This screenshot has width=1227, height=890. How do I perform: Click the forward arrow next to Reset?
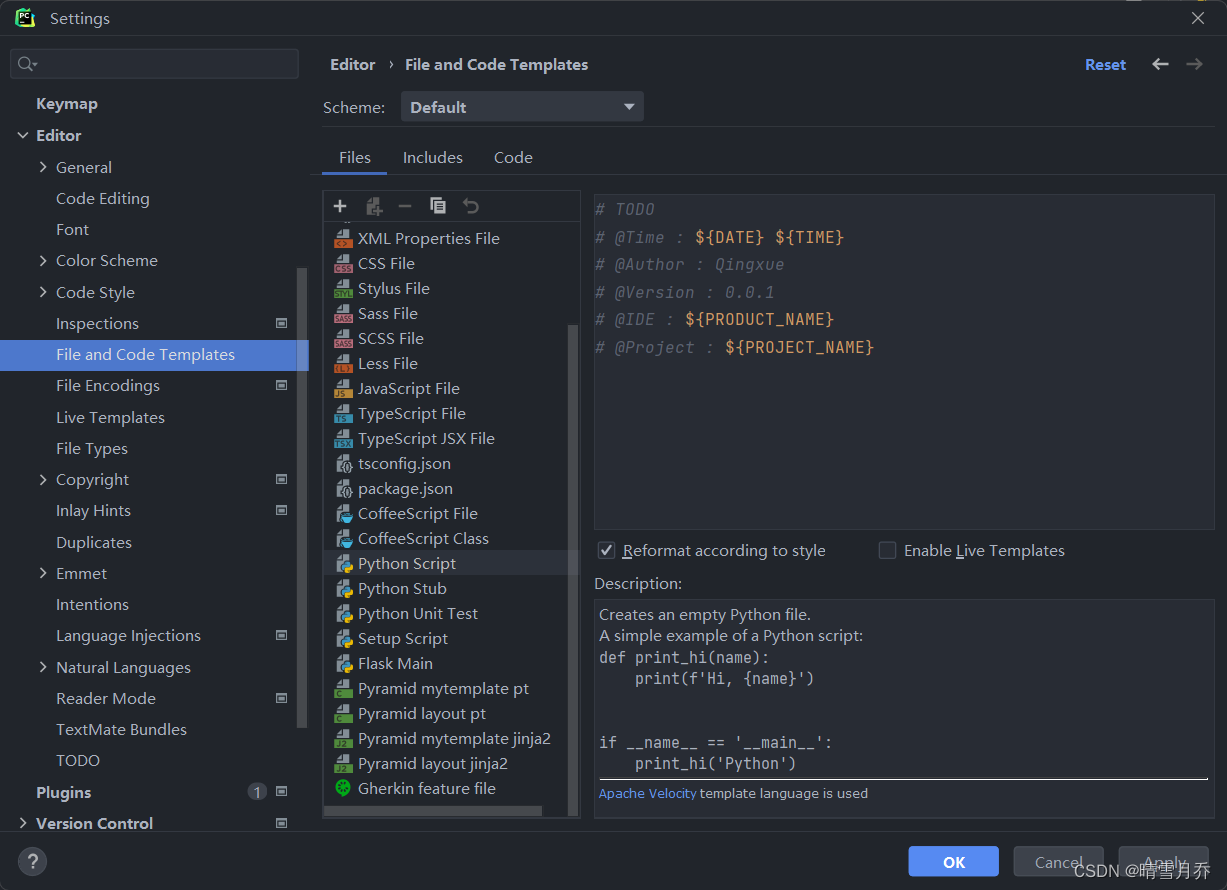coord(1194,64)
